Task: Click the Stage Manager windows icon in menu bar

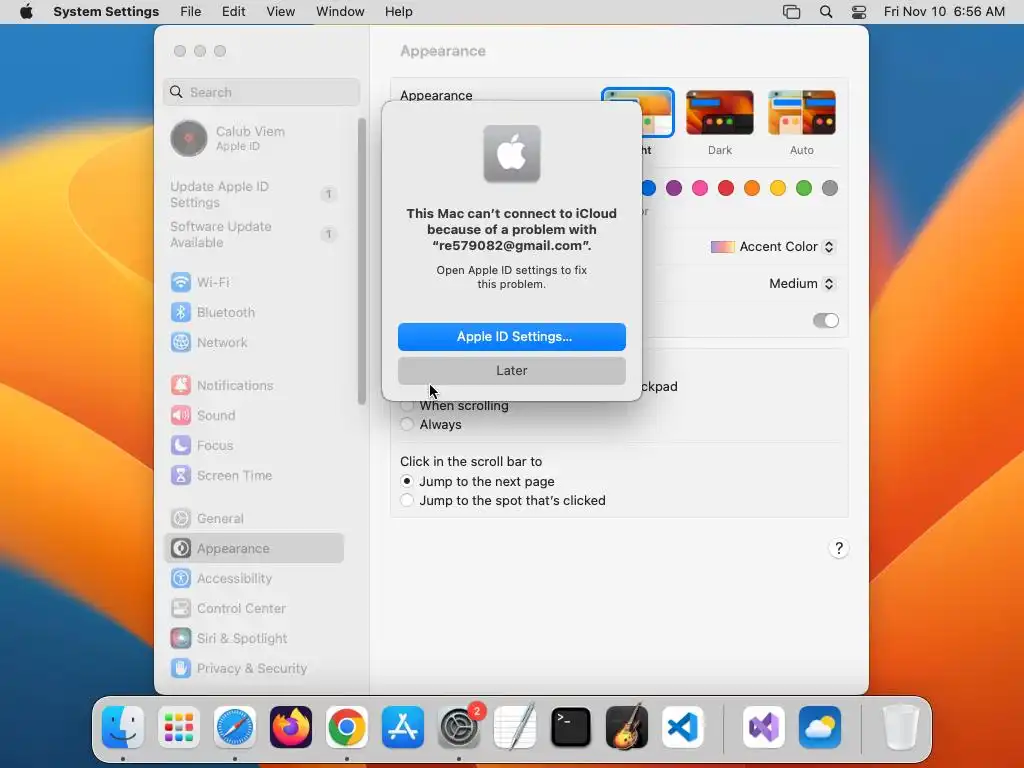Action: point(792,12)
